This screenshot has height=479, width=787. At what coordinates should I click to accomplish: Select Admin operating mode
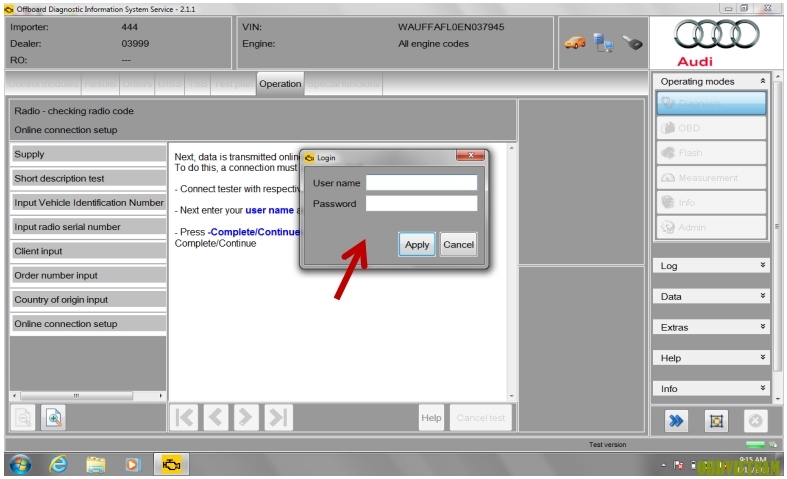711,227
